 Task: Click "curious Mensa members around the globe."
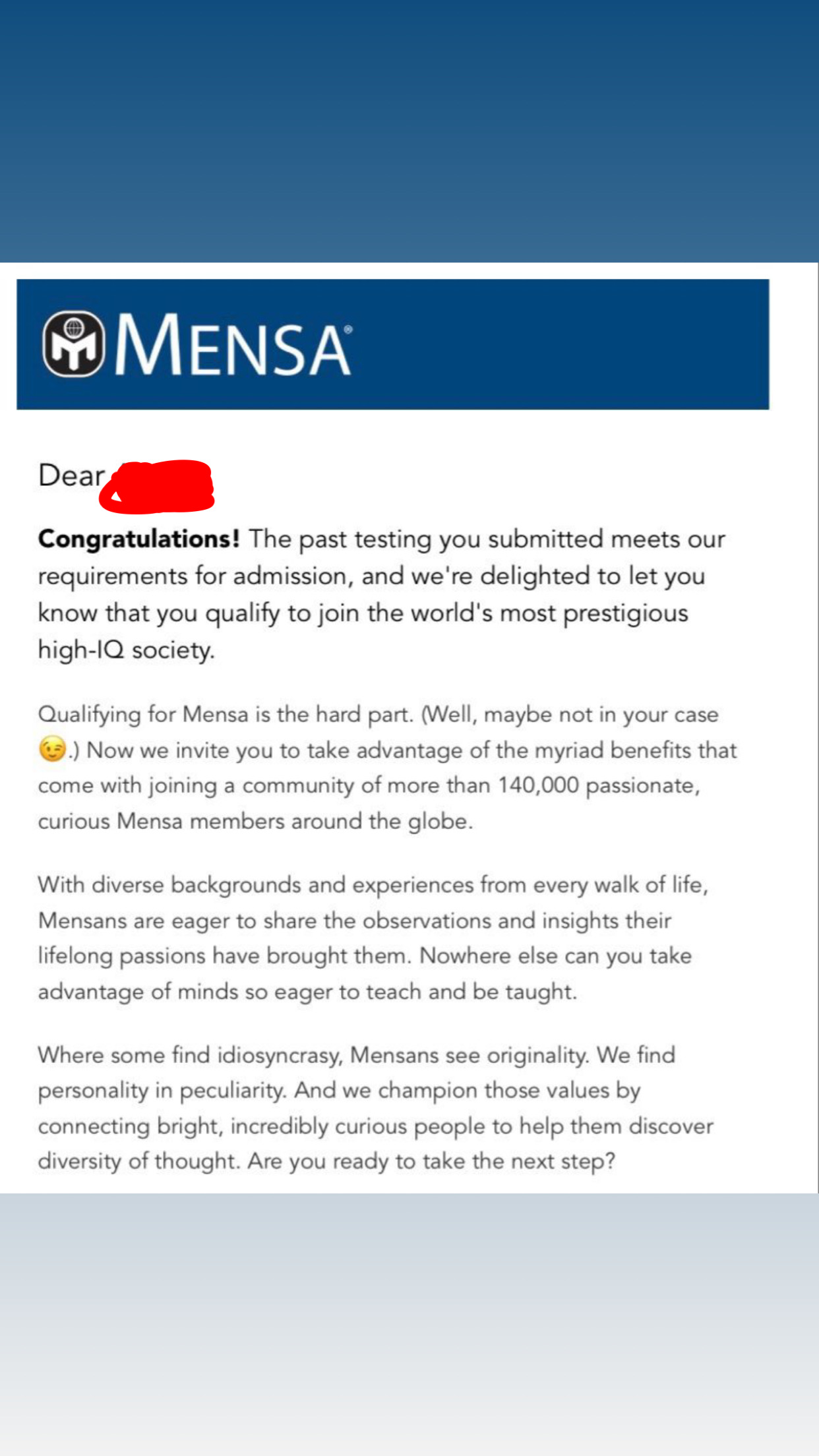click(255, 822)
